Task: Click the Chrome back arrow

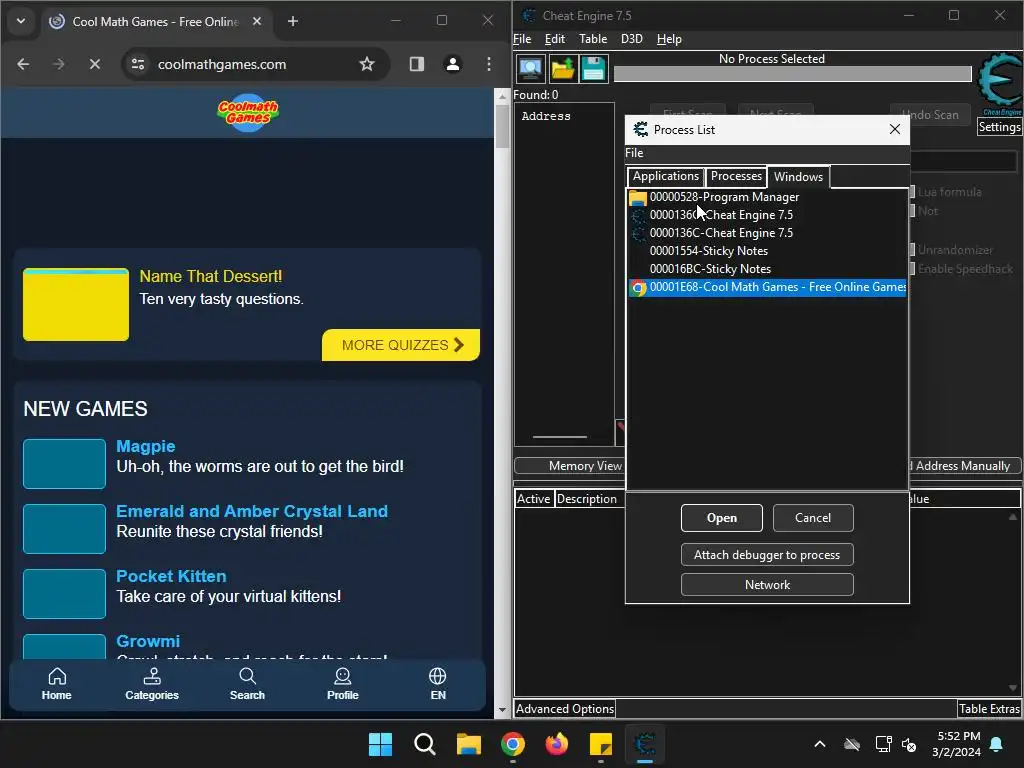Action: [23, 64]
